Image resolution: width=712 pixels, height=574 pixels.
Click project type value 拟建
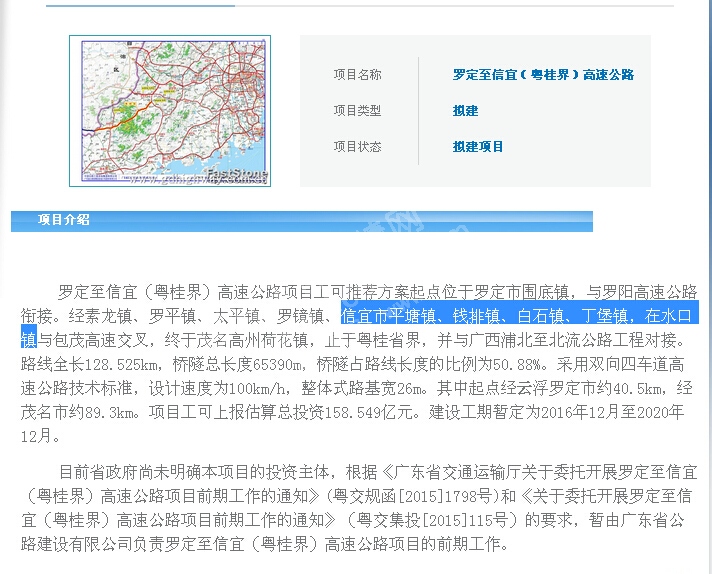(465, 110)
